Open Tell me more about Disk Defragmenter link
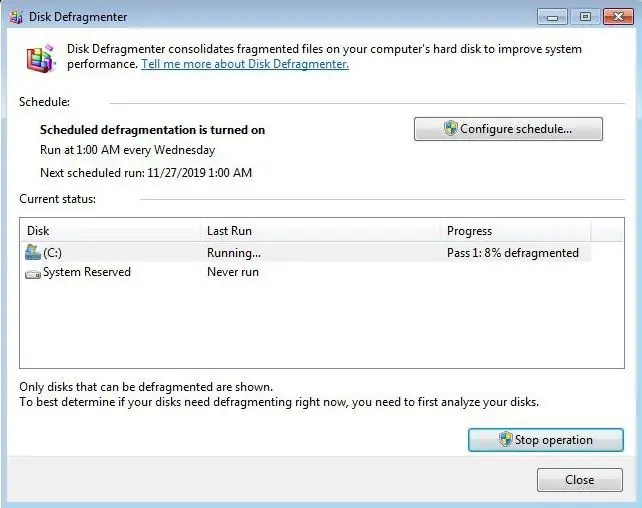The height and width of the screenshot is (508, 642). point(245,64)
